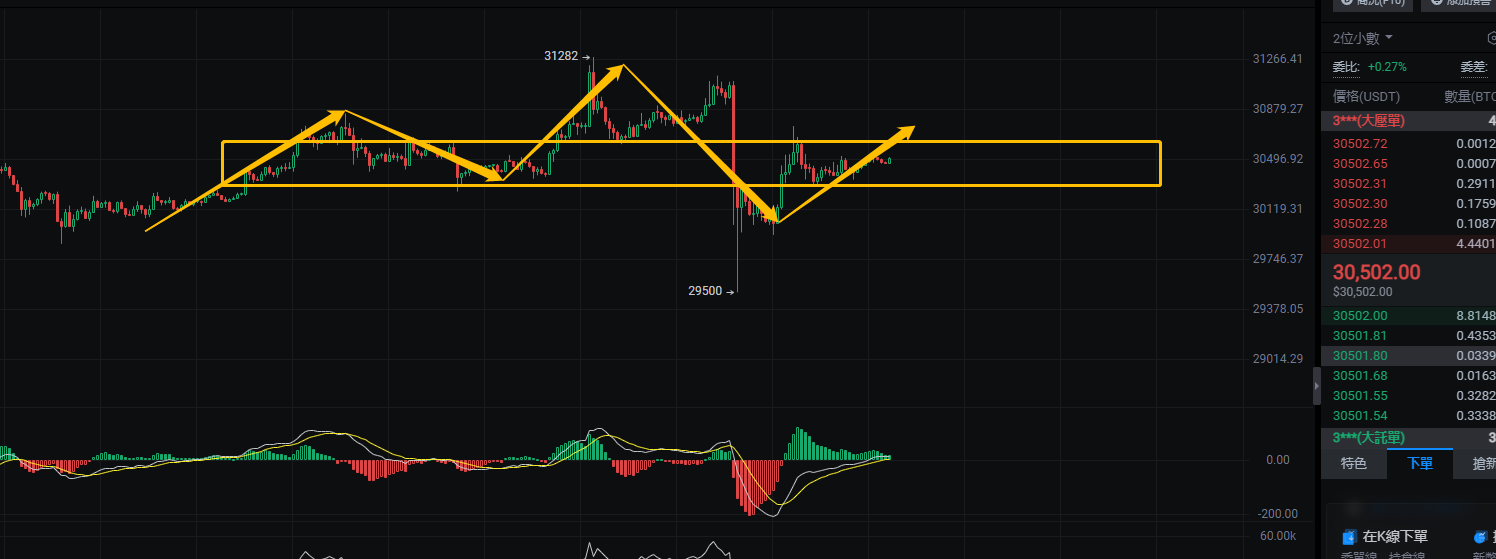This screenshot has height=559, width=1496.
Task: Select bid price 30501.81 in order book
Action: [1358, 336]
